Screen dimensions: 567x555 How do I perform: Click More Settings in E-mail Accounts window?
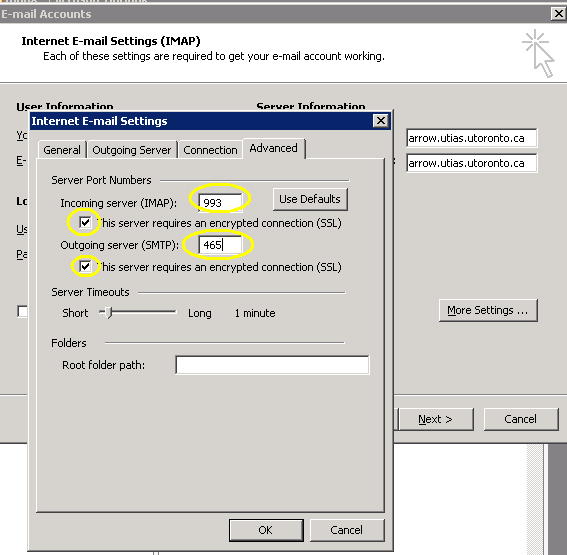[x=488, y=310]
